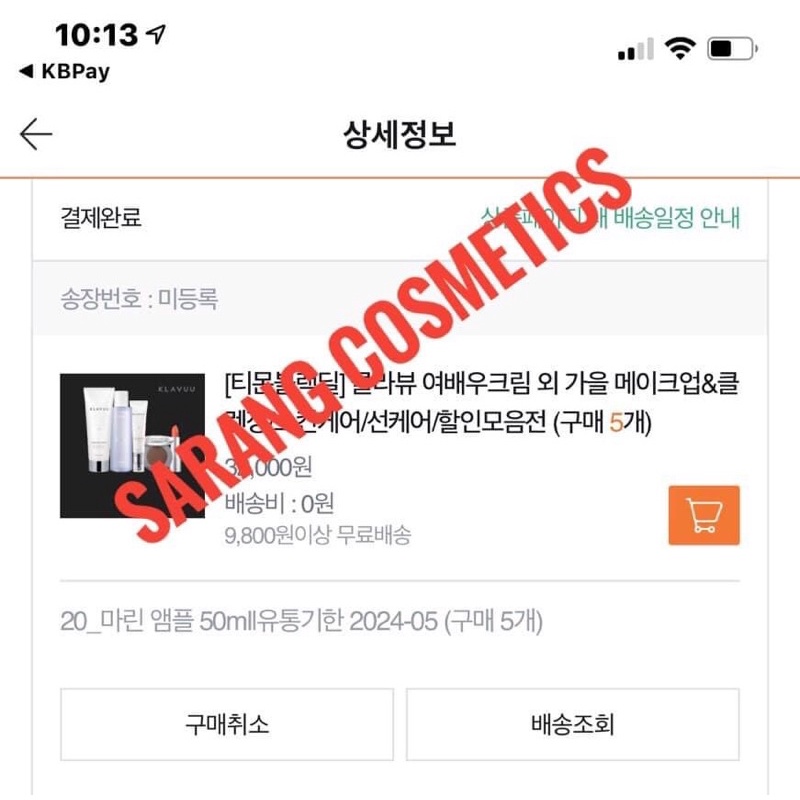The height and width of the screenshot is (800, 800).
Task: Tap the location arrow next to time
Action: pos(156,35)
